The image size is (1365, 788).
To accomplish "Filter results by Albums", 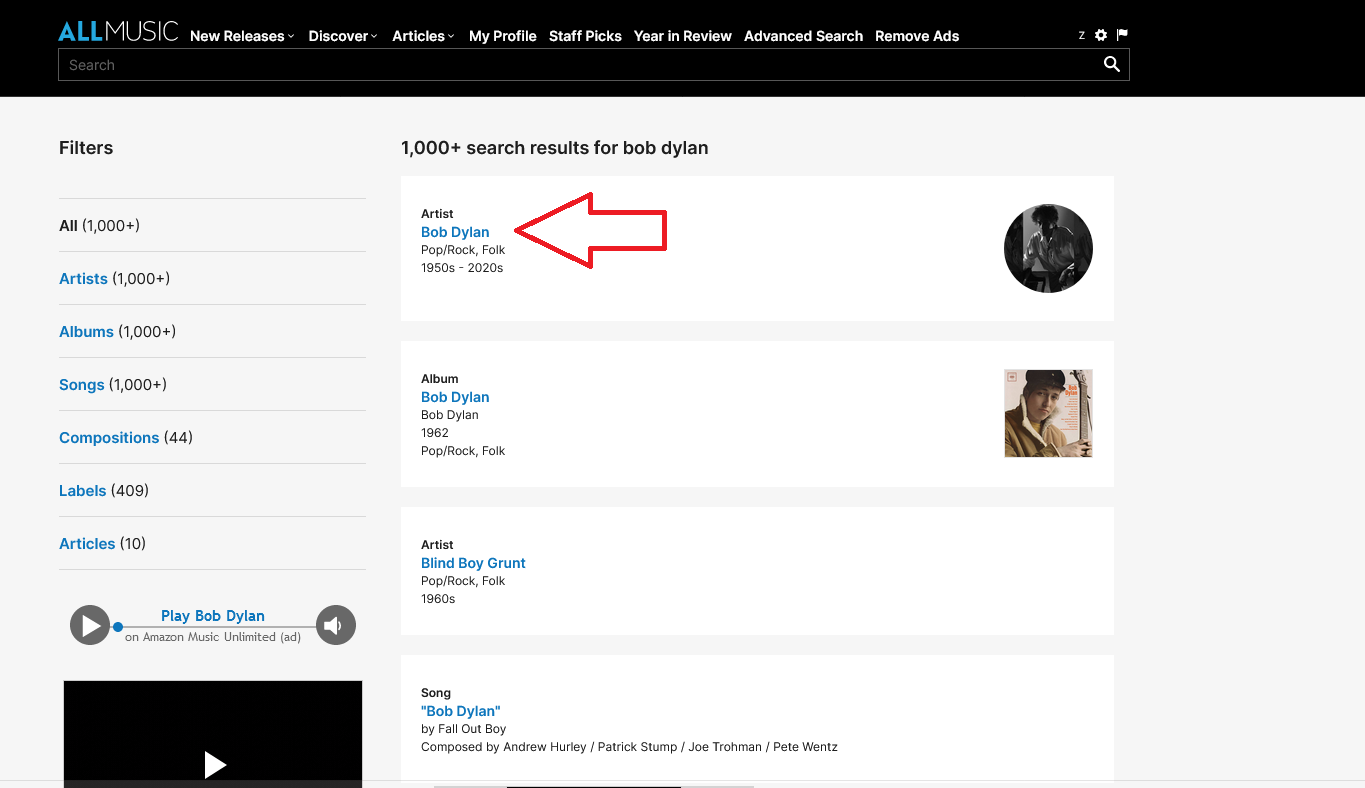I will [87, 332].
